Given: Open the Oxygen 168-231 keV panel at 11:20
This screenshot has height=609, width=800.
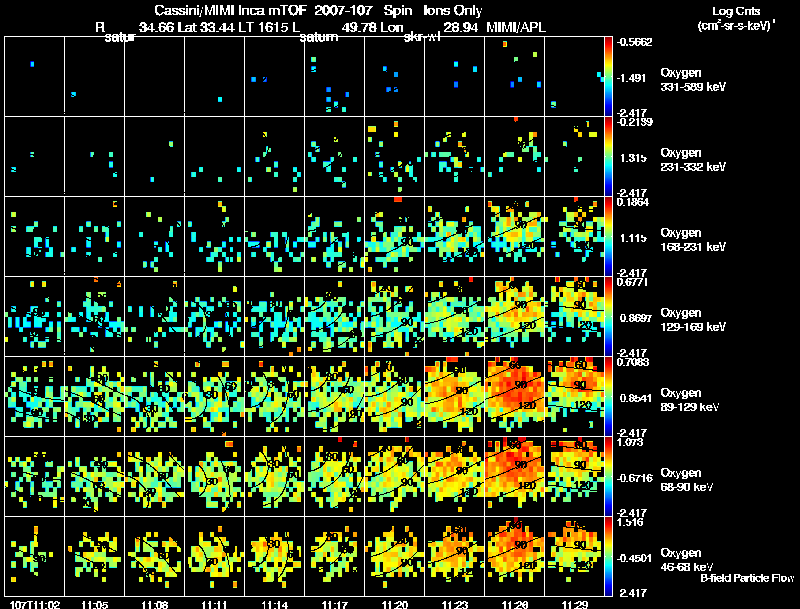Looking at the screenshot, I should click(394, 237).
